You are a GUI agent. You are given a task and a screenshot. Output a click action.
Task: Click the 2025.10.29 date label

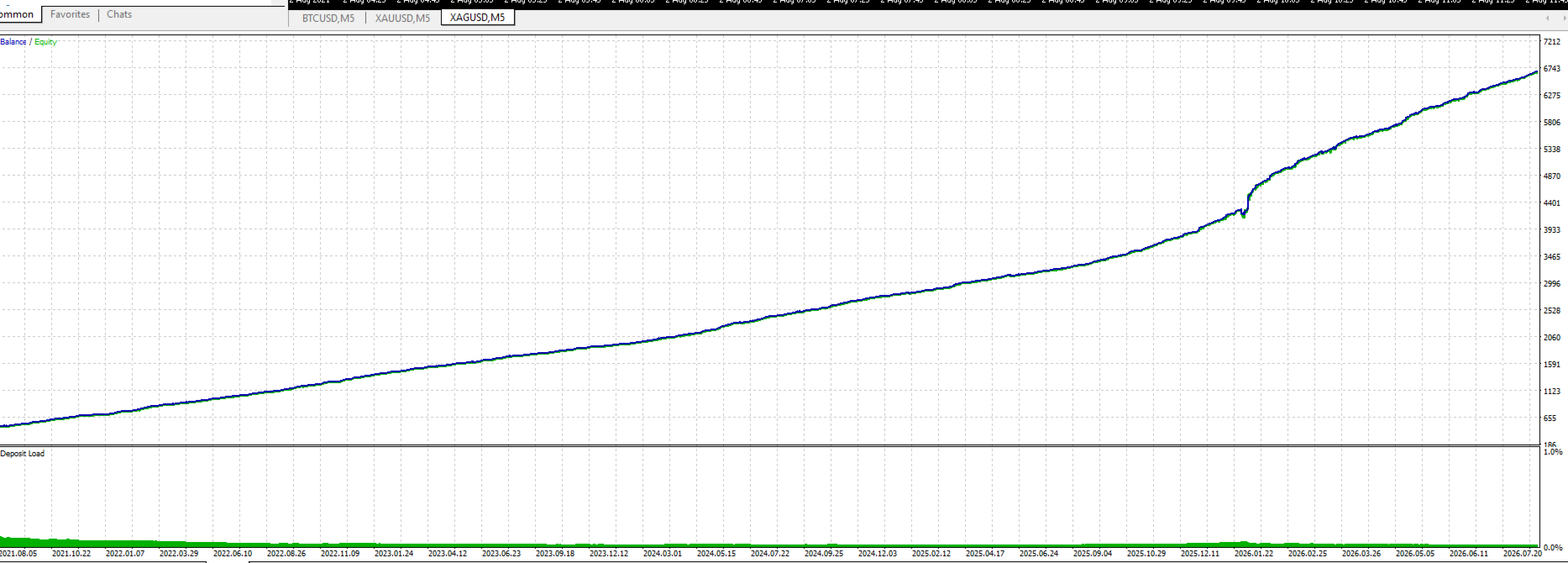coord(1146,554)
